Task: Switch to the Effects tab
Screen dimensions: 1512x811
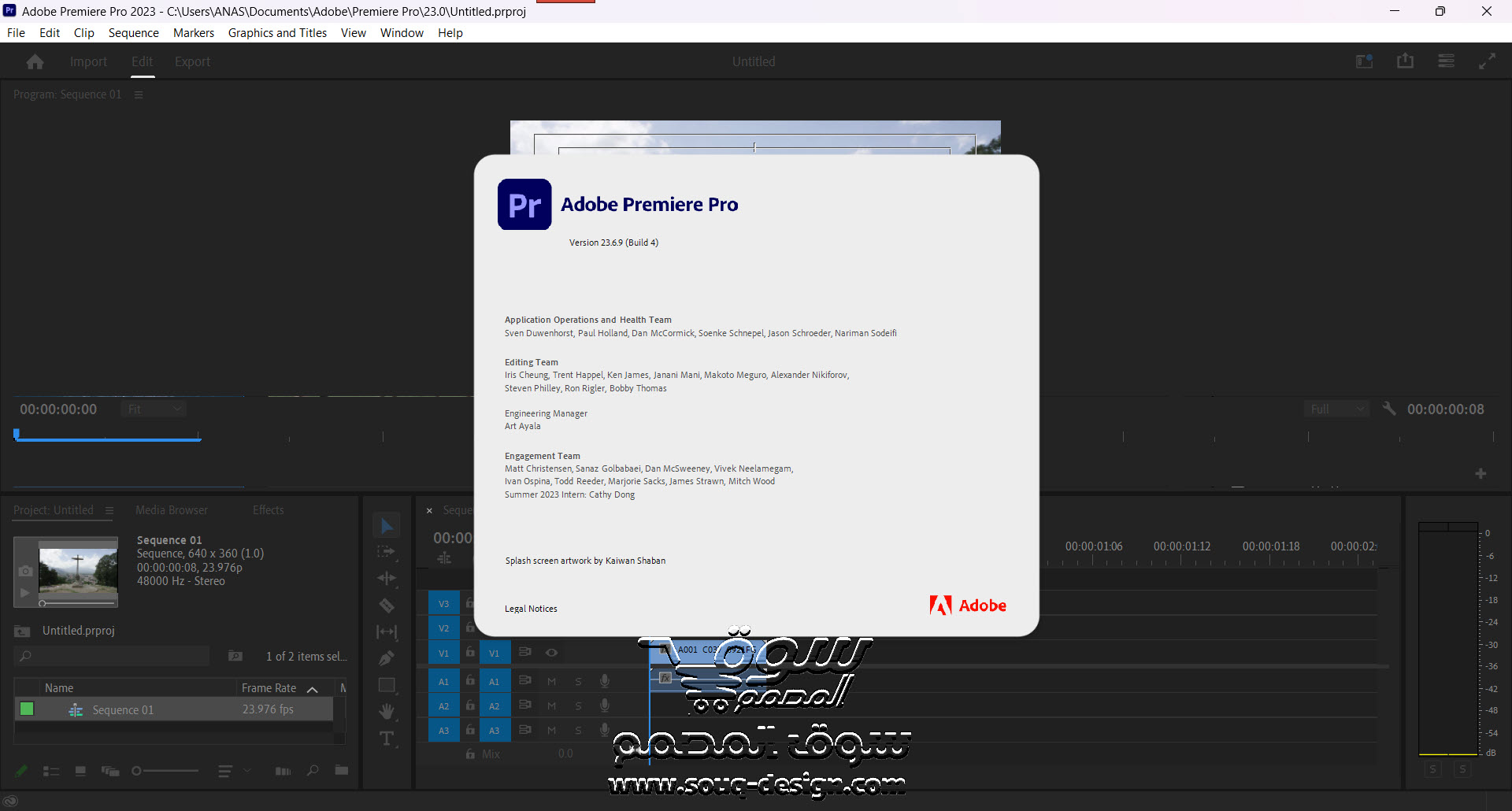Action: pos(268,510)
